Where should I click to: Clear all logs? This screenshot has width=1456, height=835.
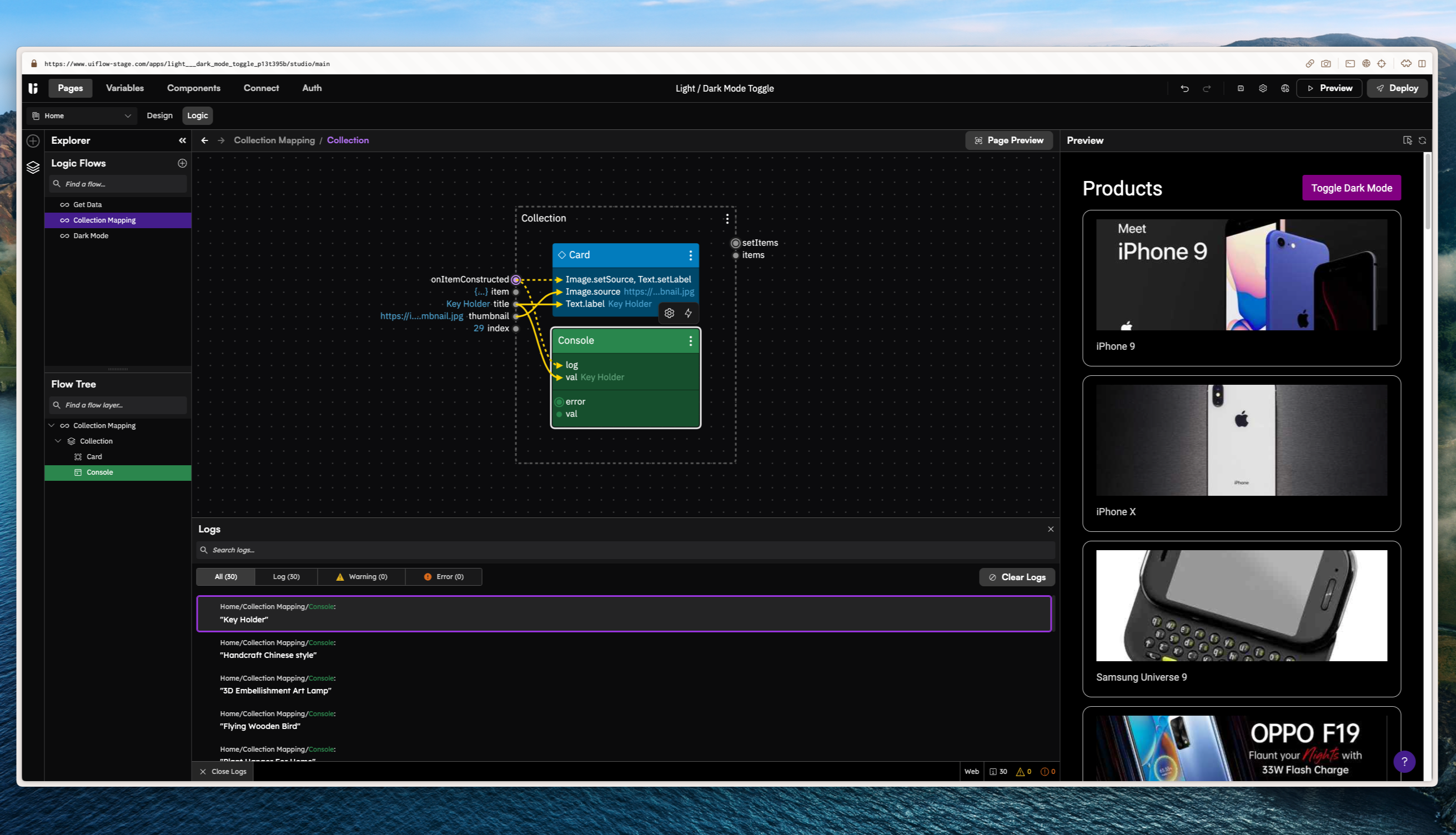pos(1017,577)
